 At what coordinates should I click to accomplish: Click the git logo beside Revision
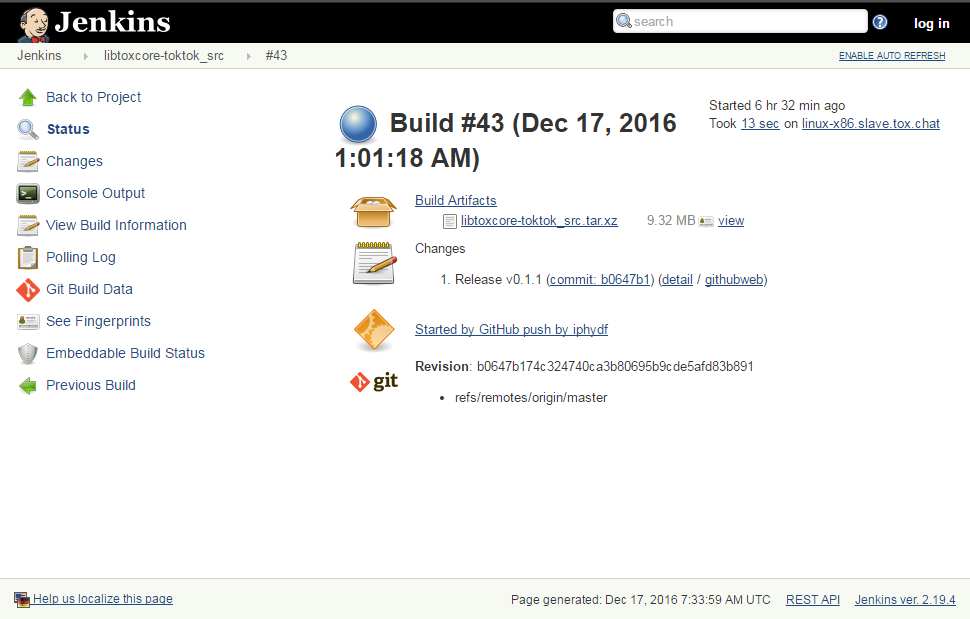tap(374, 382)
